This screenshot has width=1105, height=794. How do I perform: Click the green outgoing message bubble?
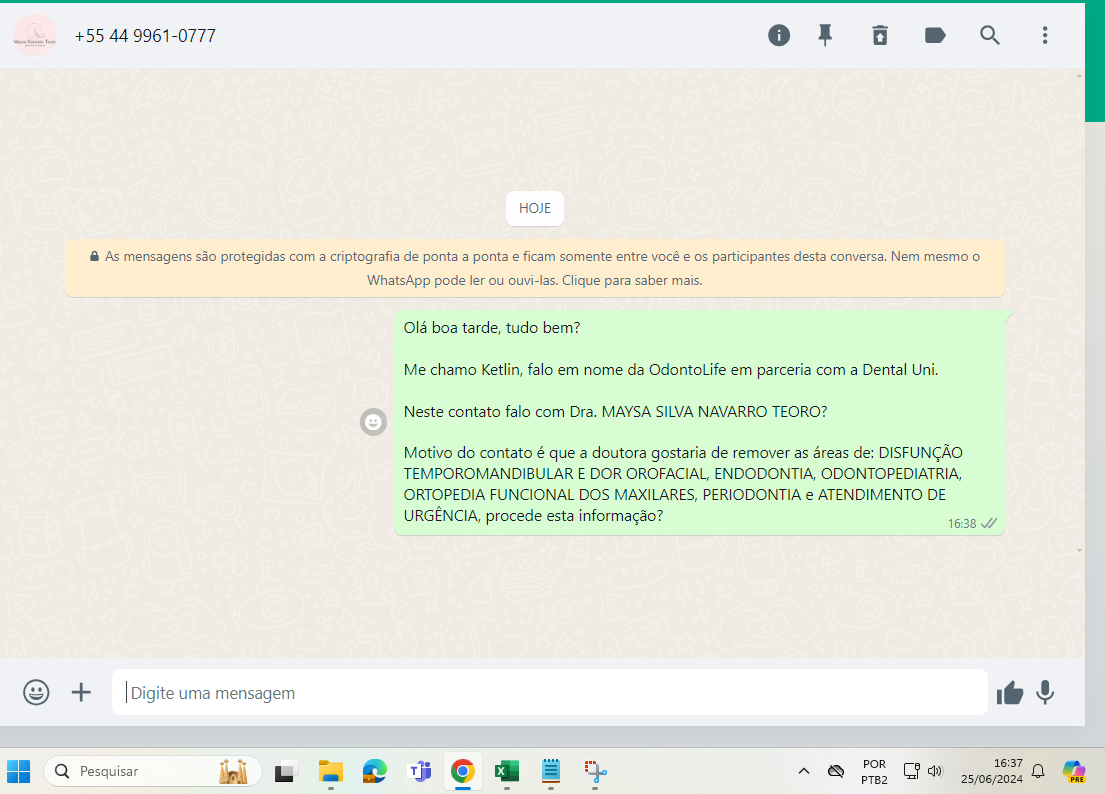pos(699,422)
